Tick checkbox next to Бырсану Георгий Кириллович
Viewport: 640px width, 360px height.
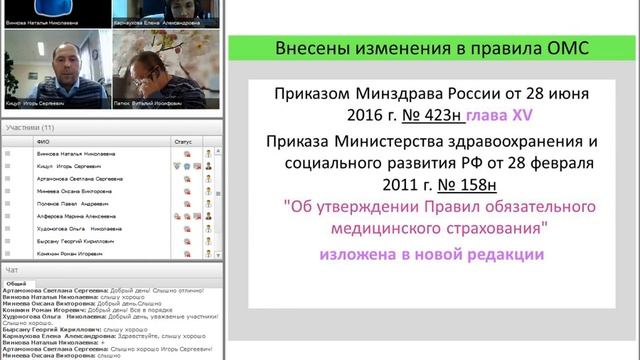(7, 241)
